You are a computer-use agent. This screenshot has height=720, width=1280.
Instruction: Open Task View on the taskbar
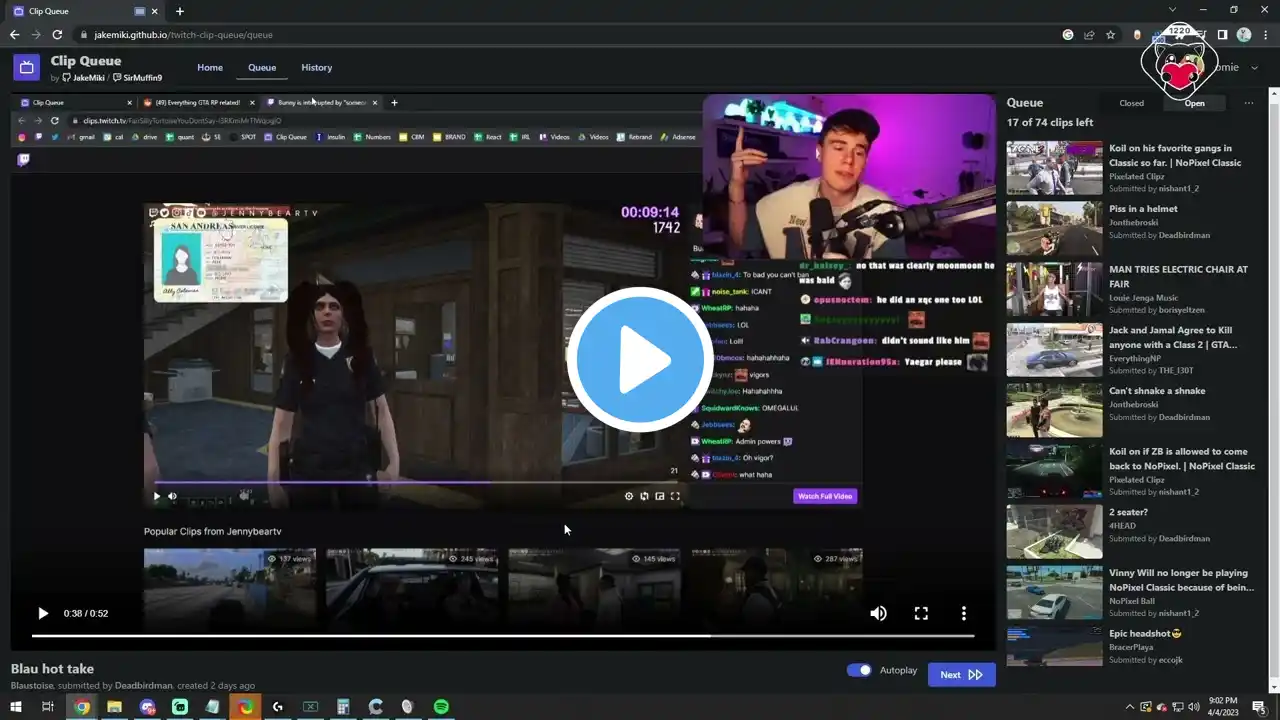pos(48,707)
